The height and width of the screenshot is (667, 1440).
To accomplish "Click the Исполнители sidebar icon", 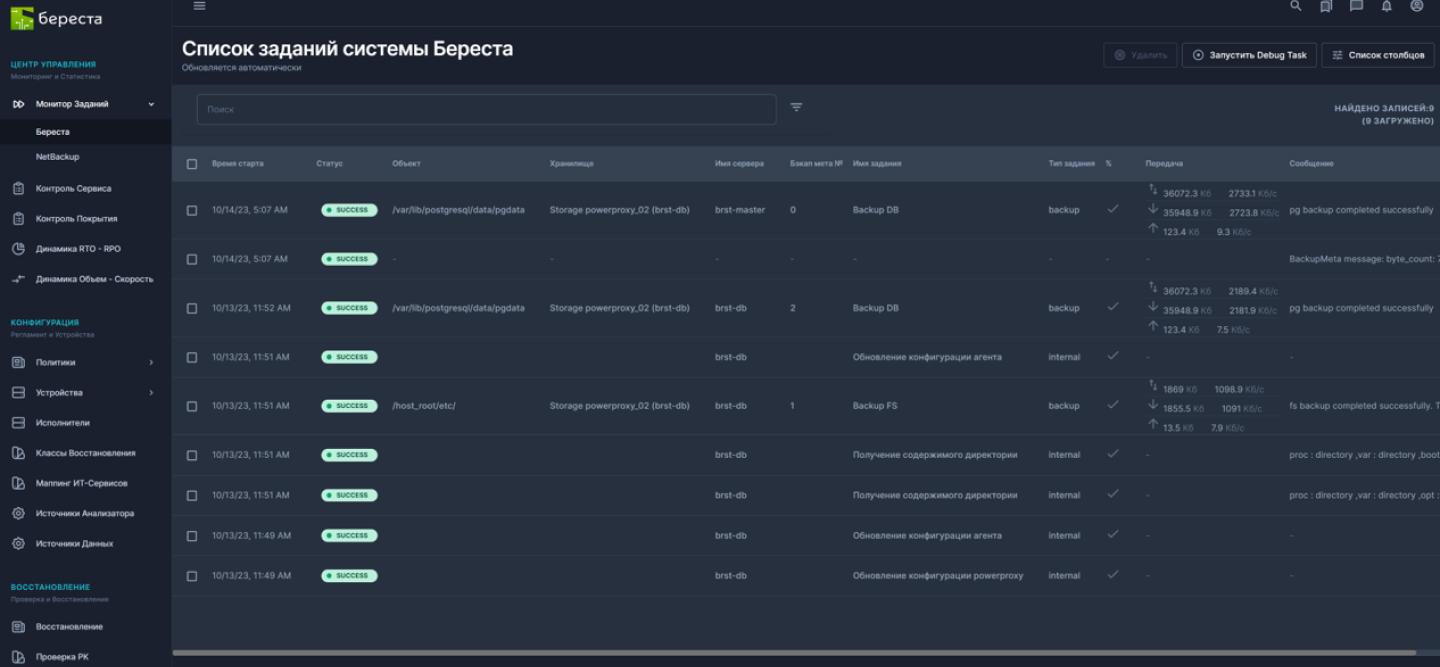I will point(18,423).
